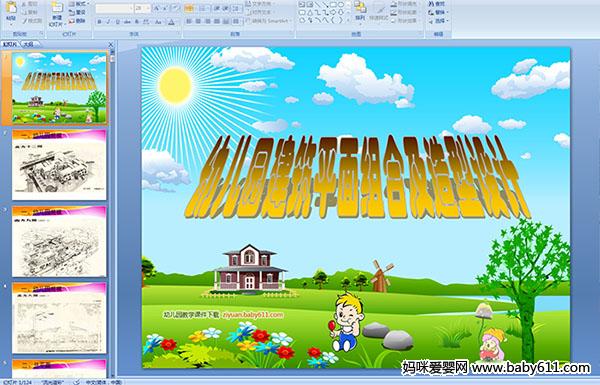This screenshot has width=600, height=385.
Task: Click the Convert to SmartArt icon
Action: click(248, 21)
